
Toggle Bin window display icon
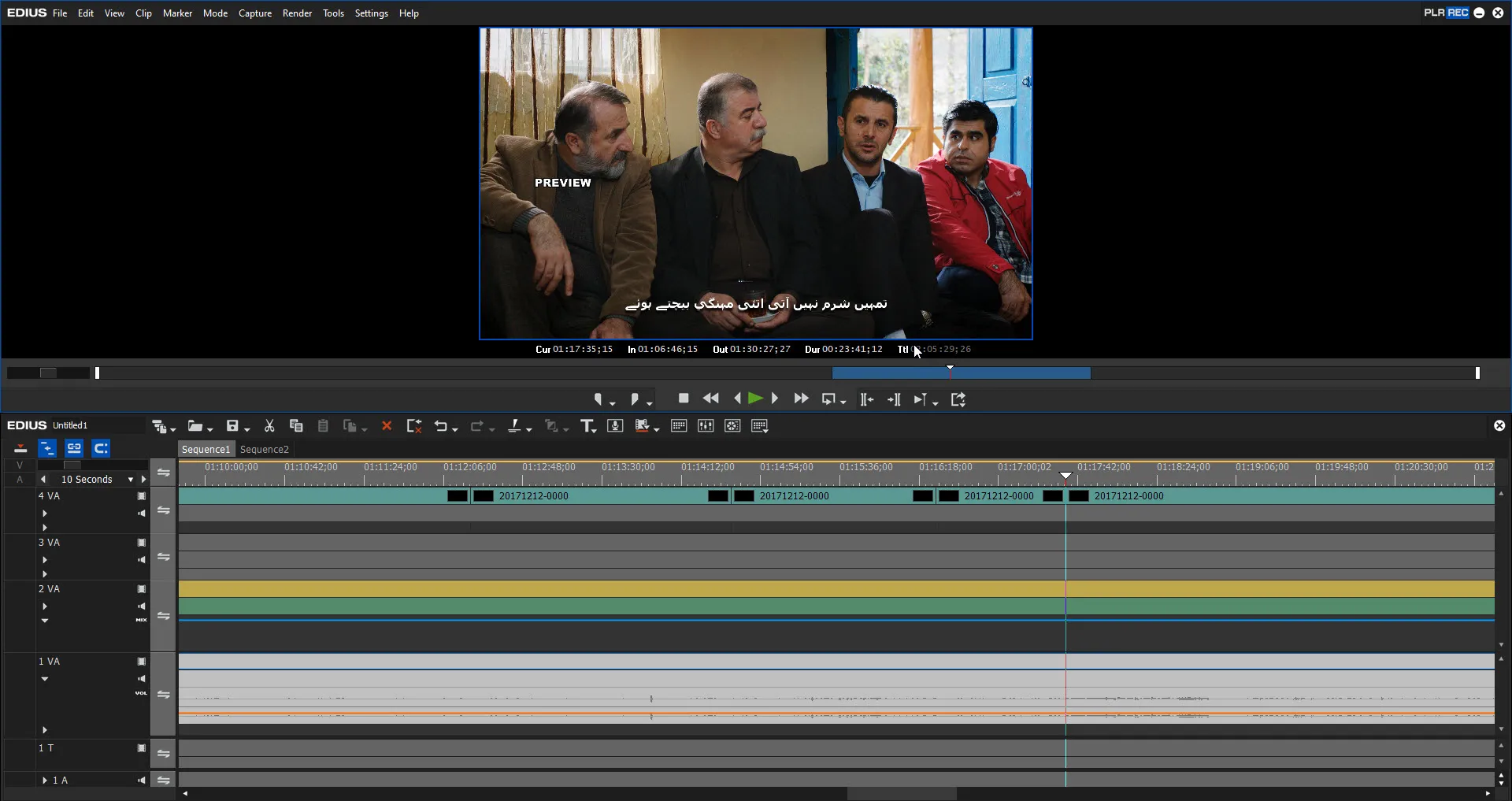(x=679, y=426)
